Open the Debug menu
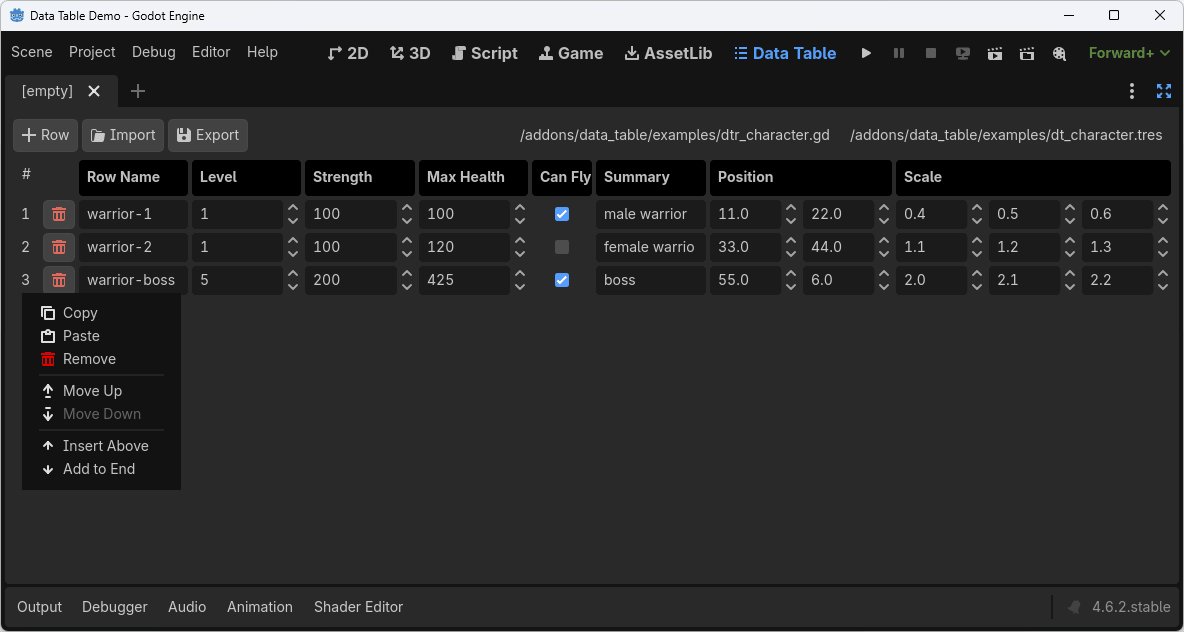 pos(153,52)
